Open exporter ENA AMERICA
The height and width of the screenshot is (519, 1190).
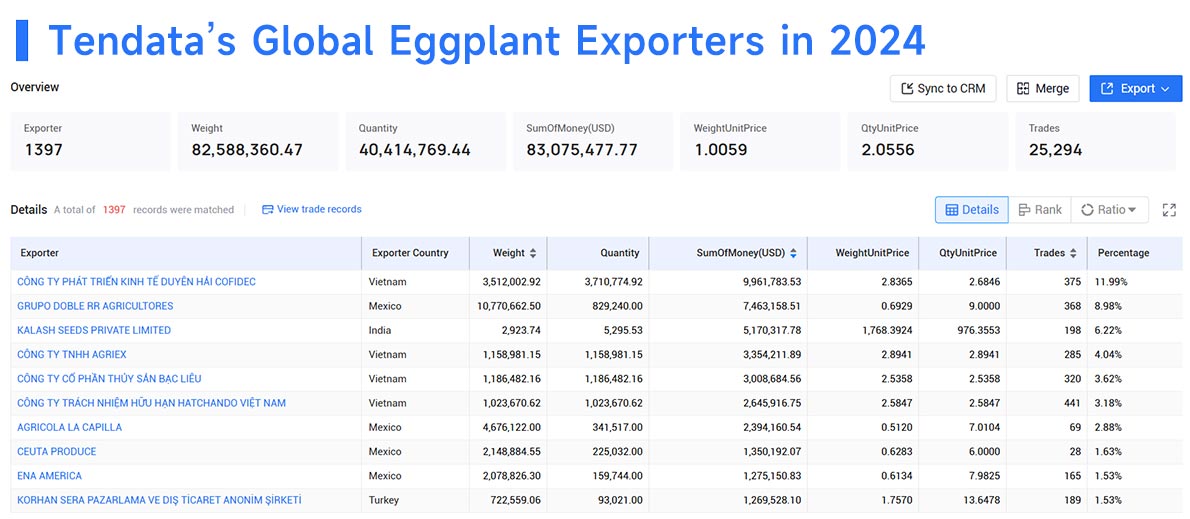click(49, 476)
